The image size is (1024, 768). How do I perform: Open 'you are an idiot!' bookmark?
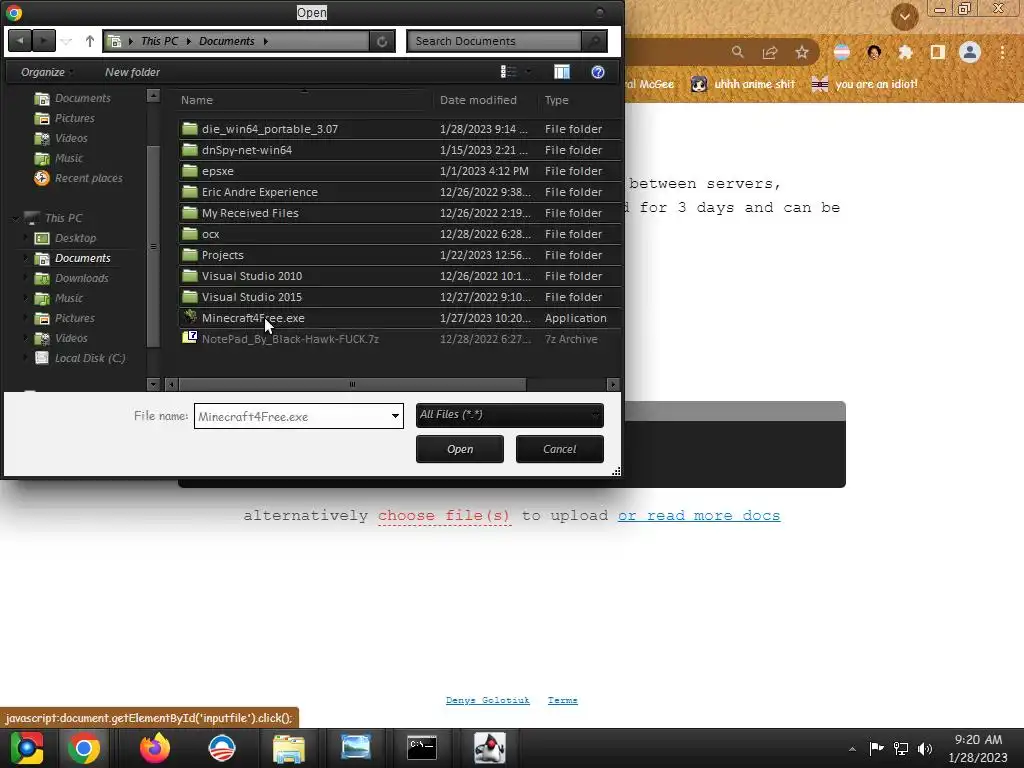pos(865,84)
